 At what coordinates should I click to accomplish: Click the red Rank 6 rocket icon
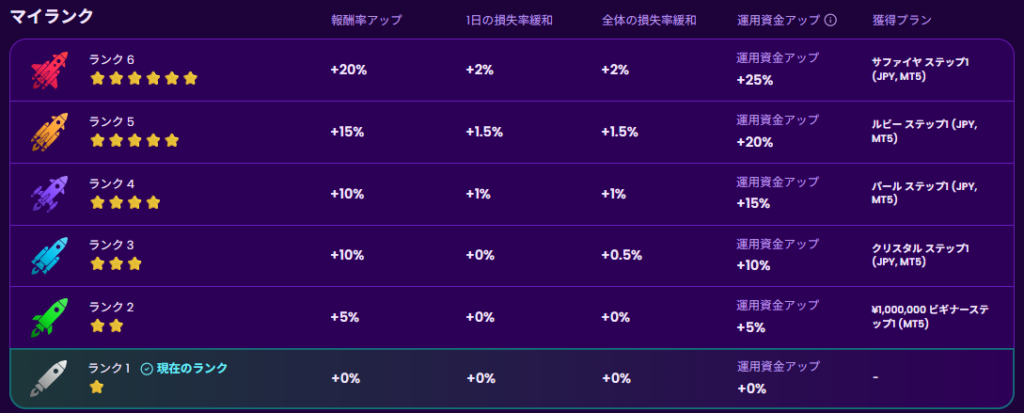[49, 70]
